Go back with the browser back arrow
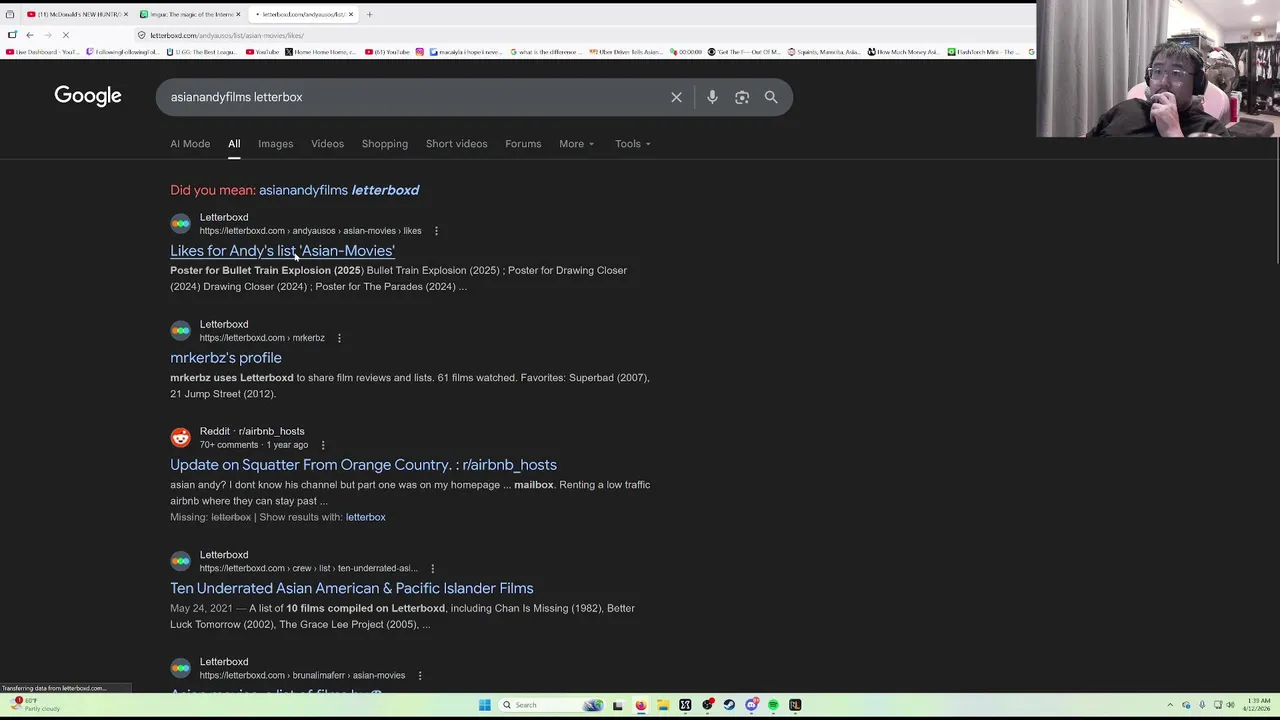 tap(30, 35)
